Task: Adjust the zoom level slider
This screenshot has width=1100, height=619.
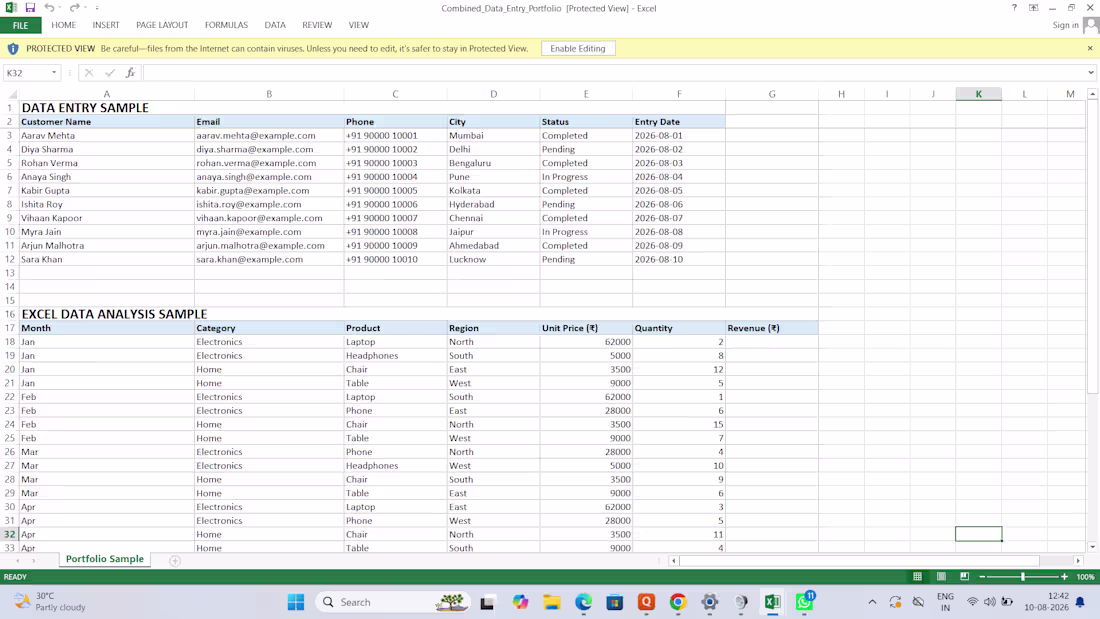Action: pos(1023,576)
